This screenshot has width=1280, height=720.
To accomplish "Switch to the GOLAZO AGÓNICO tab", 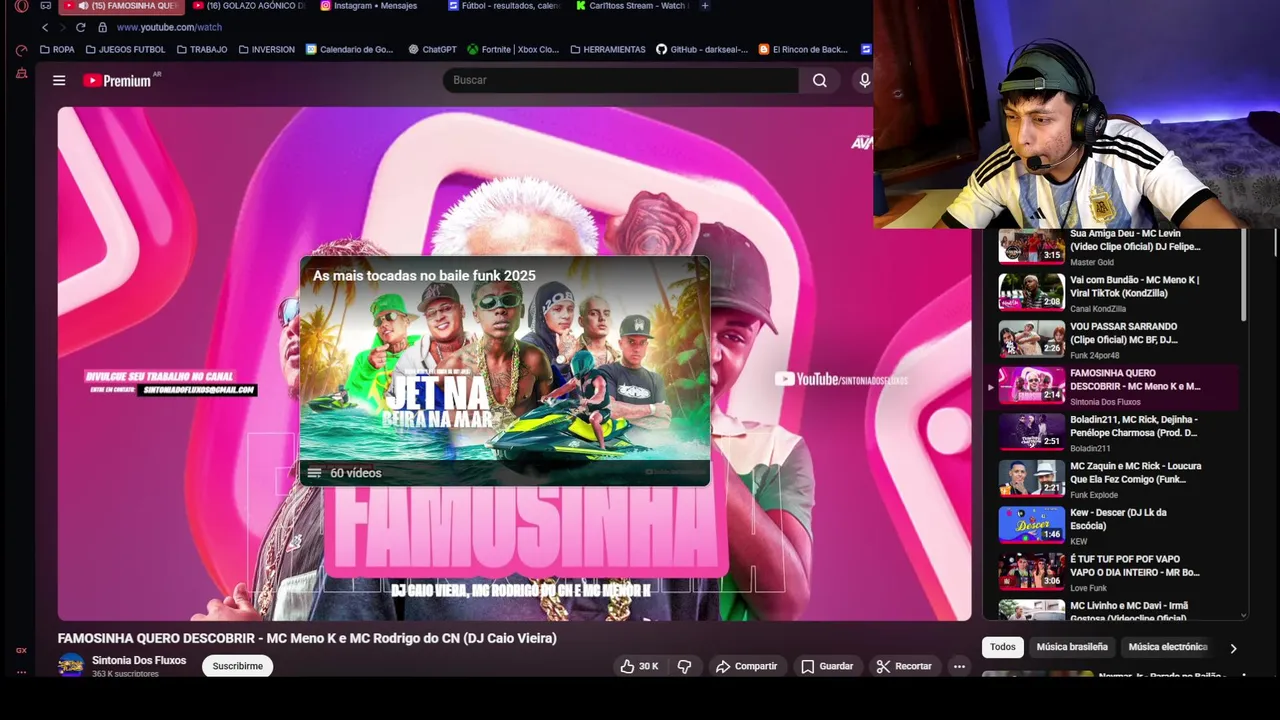I will [x=249, y=6].
